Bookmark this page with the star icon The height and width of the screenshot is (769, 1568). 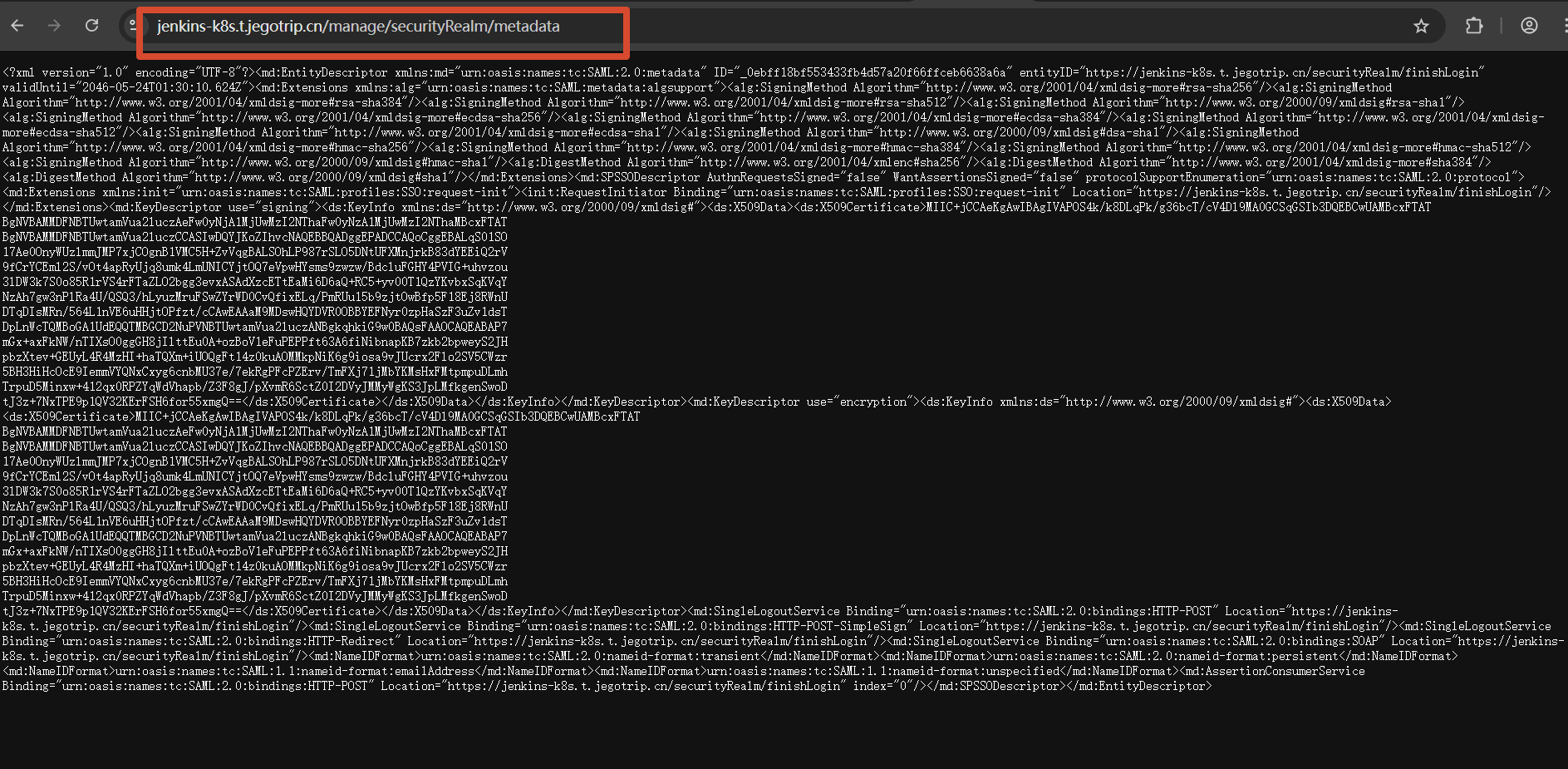[x=1421, y=26]
